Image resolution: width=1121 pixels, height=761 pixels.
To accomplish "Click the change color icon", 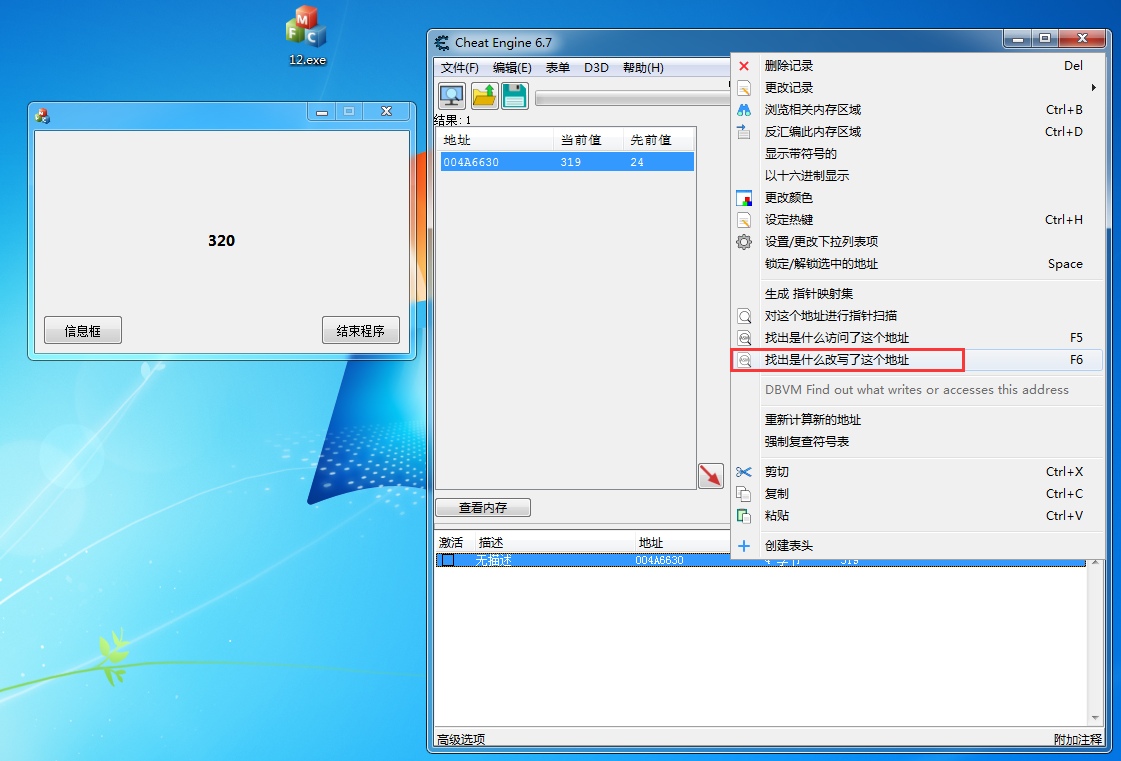I will (x=744, y=198).
